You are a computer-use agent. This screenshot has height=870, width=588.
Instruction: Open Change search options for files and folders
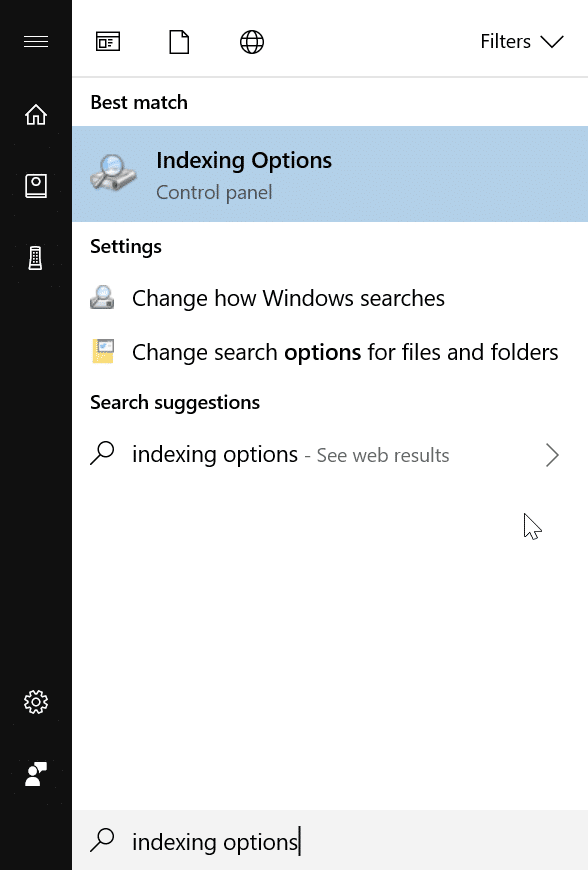tap(345, 351)
